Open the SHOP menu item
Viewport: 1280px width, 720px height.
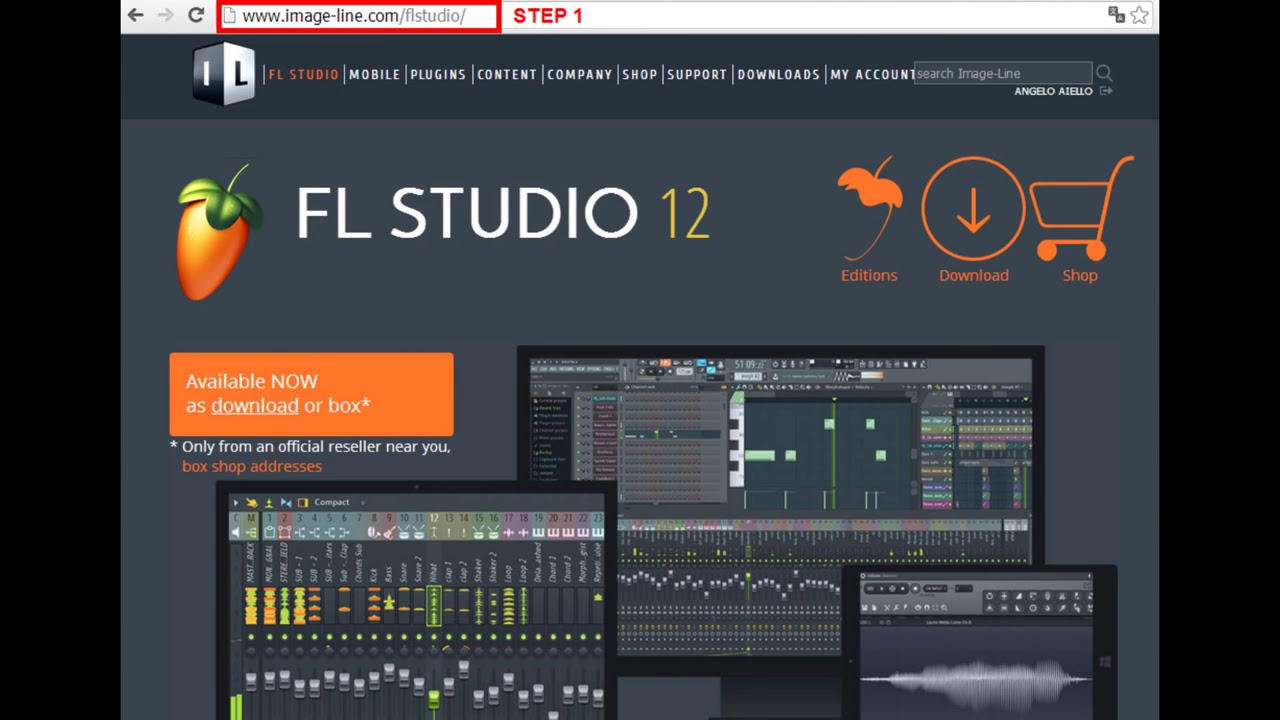tap(640, 74)
